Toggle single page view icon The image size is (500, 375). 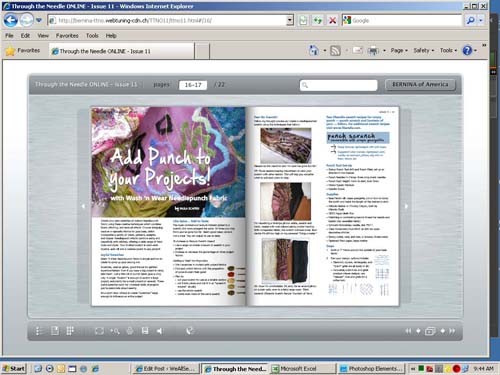[x=55, y=331]
